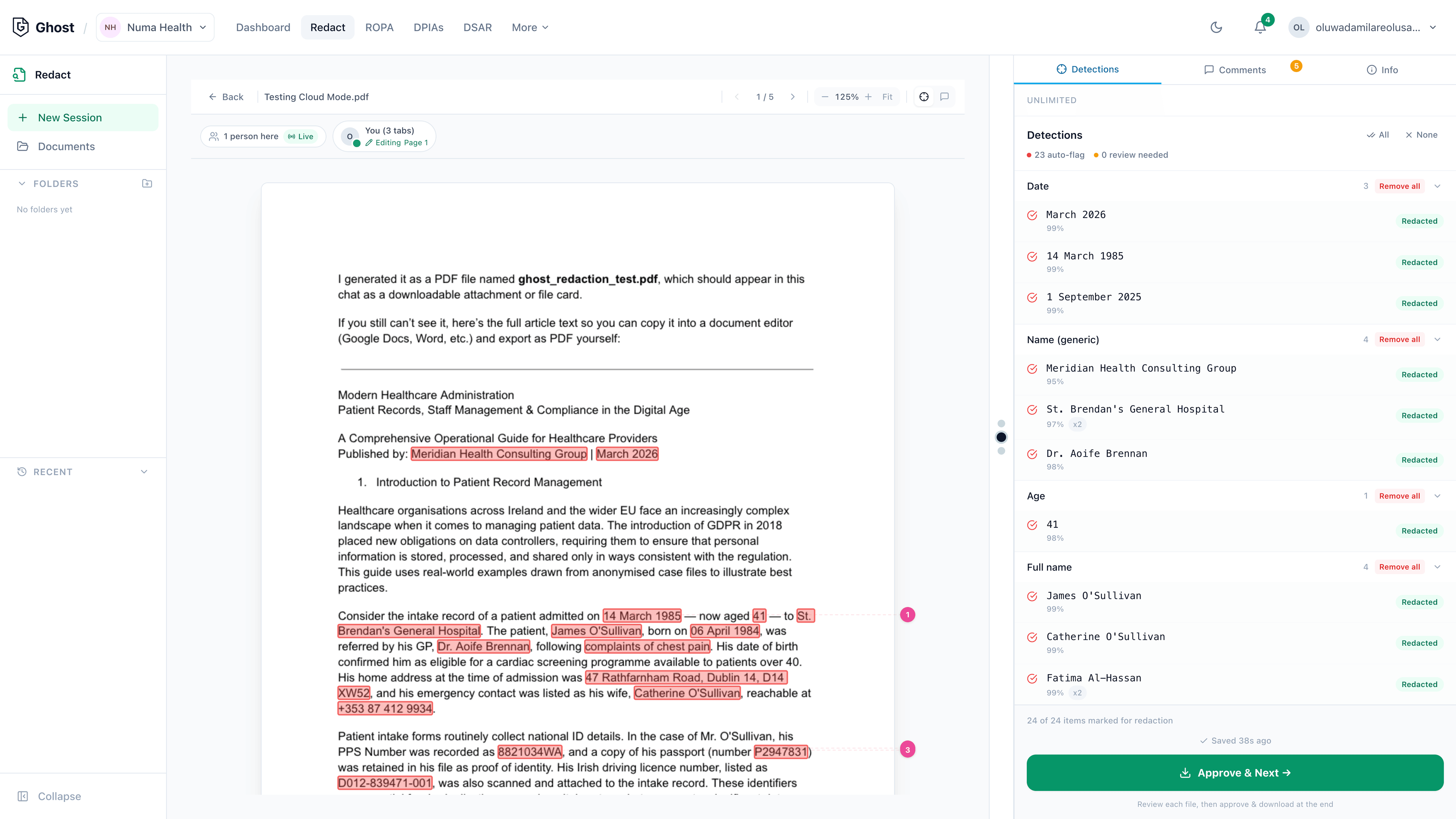Viewport: 1456px width, 819px height.
Task: Toggle redaction check for 1 September 2025
Action: click(x=1032, y=298)
